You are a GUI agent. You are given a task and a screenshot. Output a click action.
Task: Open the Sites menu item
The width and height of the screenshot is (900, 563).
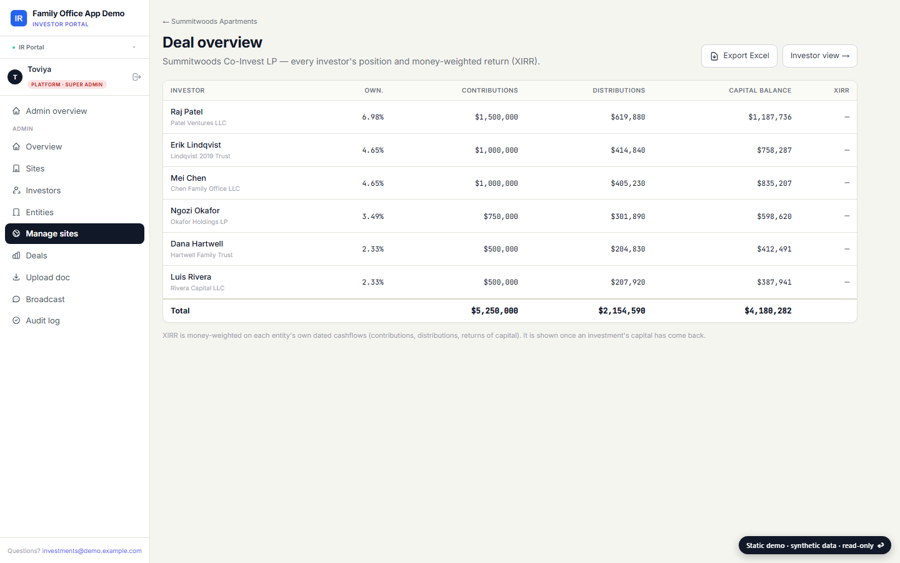[75, 168]
